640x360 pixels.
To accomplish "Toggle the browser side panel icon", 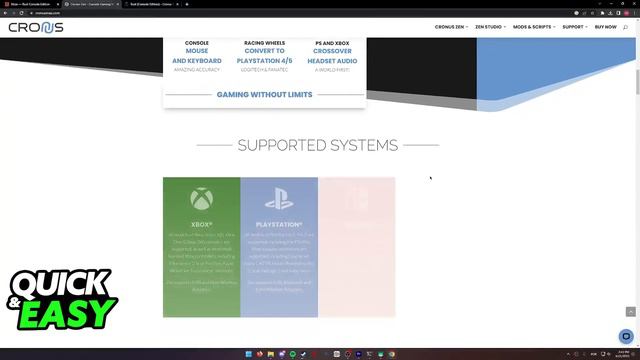I will pyautogui.click(x=618, y=13).
